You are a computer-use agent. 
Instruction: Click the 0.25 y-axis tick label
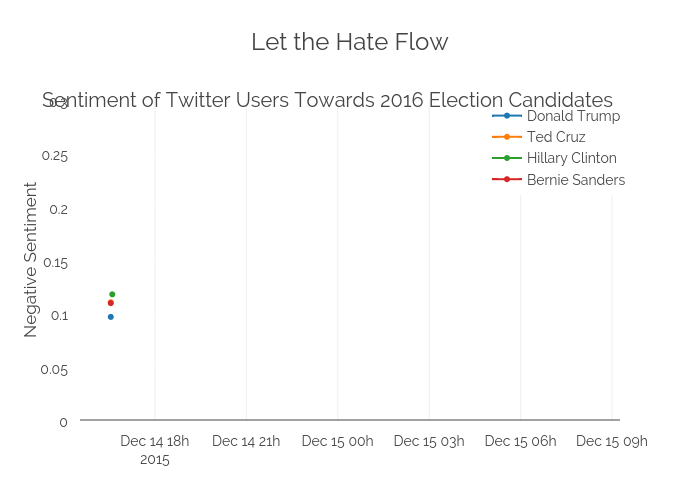point(55,156)
